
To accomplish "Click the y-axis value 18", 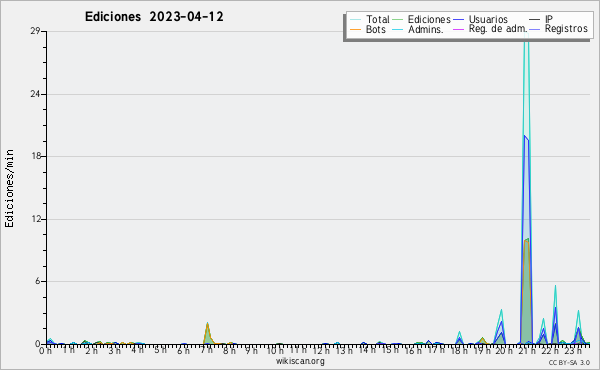I will 36,156.
